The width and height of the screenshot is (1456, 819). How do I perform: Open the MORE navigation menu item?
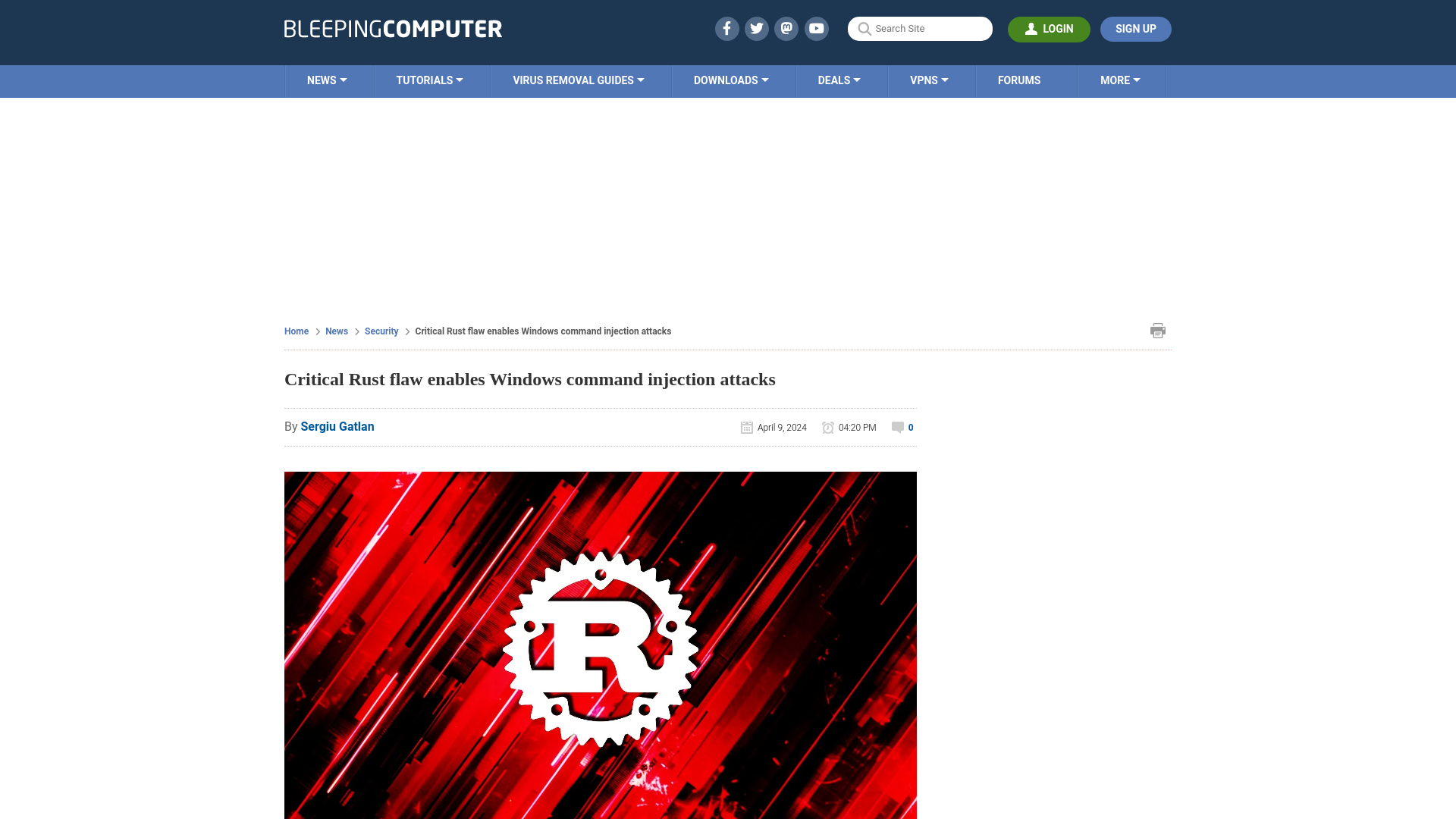1120,80
